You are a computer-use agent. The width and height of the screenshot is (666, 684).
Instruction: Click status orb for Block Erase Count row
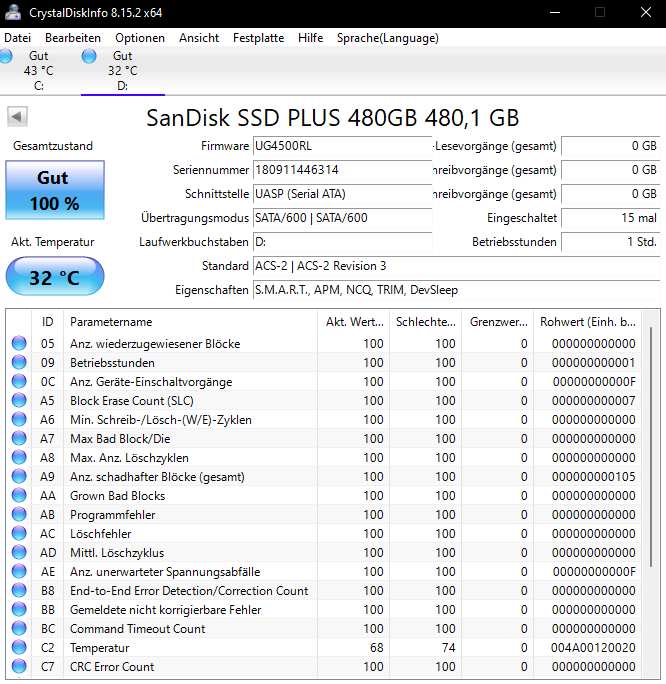point(19,400)
